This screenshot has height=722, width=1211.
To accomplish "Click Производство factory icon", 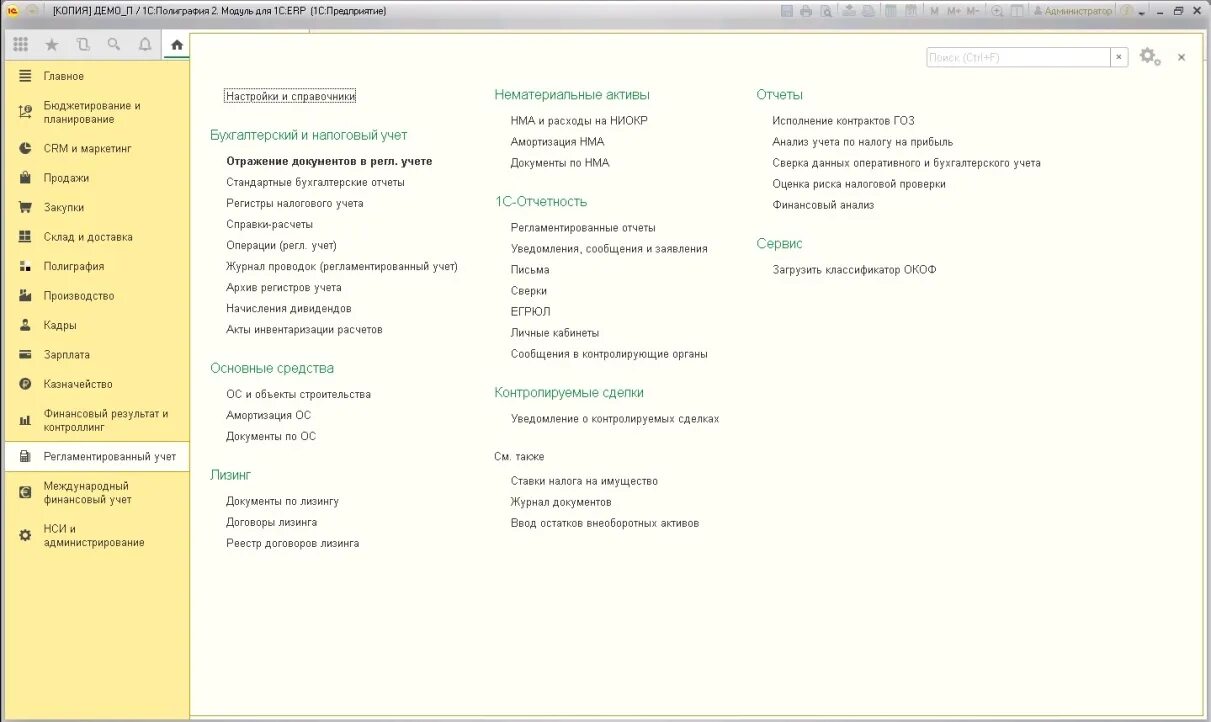I will (25, 296).
